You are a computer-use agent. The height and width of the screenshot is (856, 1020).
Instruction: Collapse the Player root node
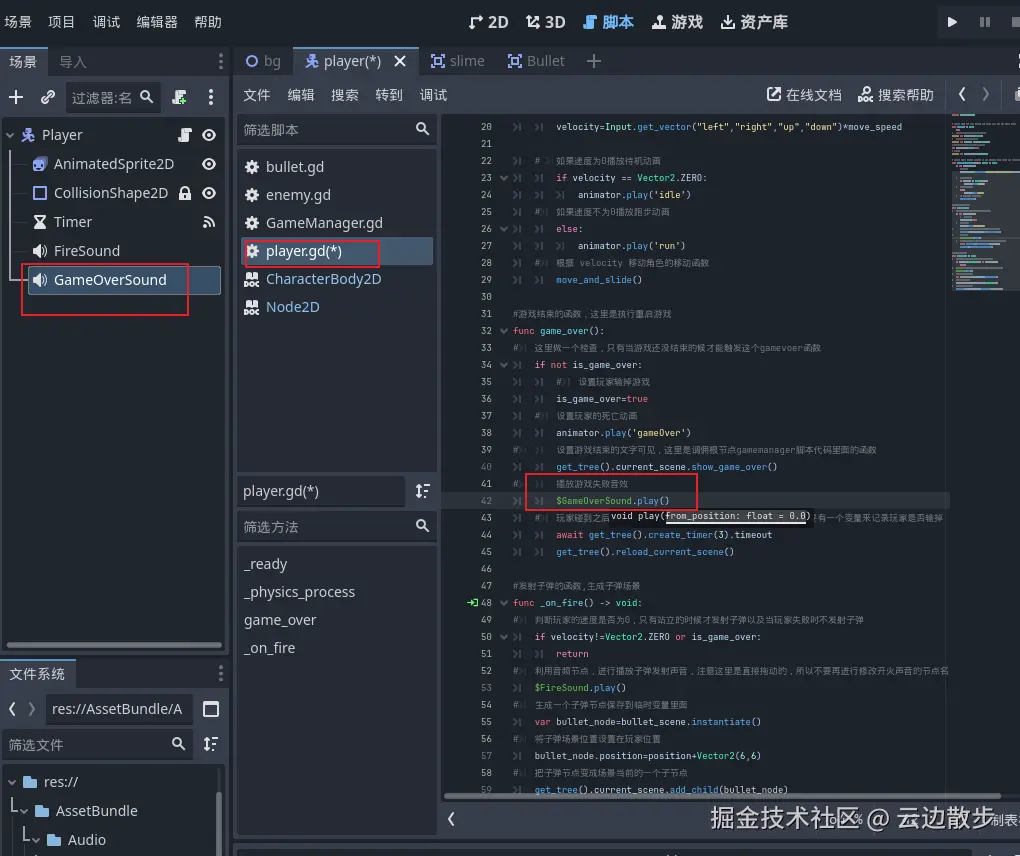[10, 135]
